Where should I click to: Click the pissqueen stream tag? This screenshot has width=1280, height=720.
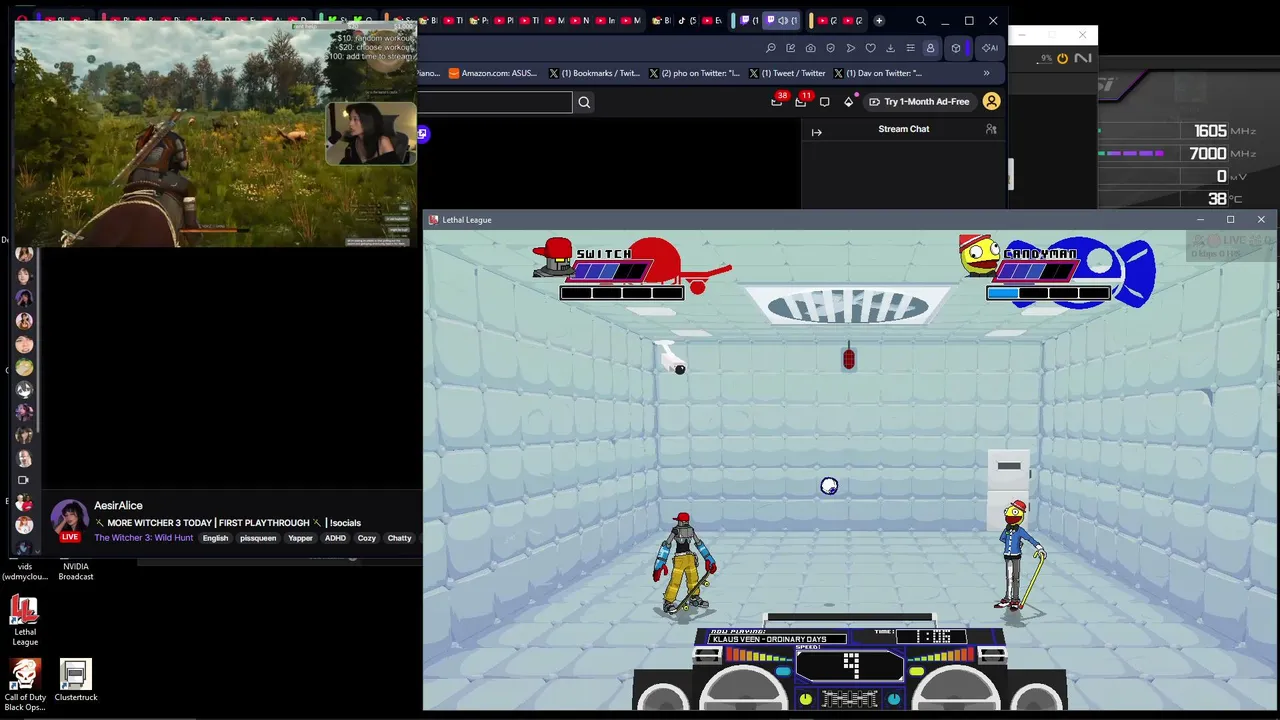click(x=258, y=538)
